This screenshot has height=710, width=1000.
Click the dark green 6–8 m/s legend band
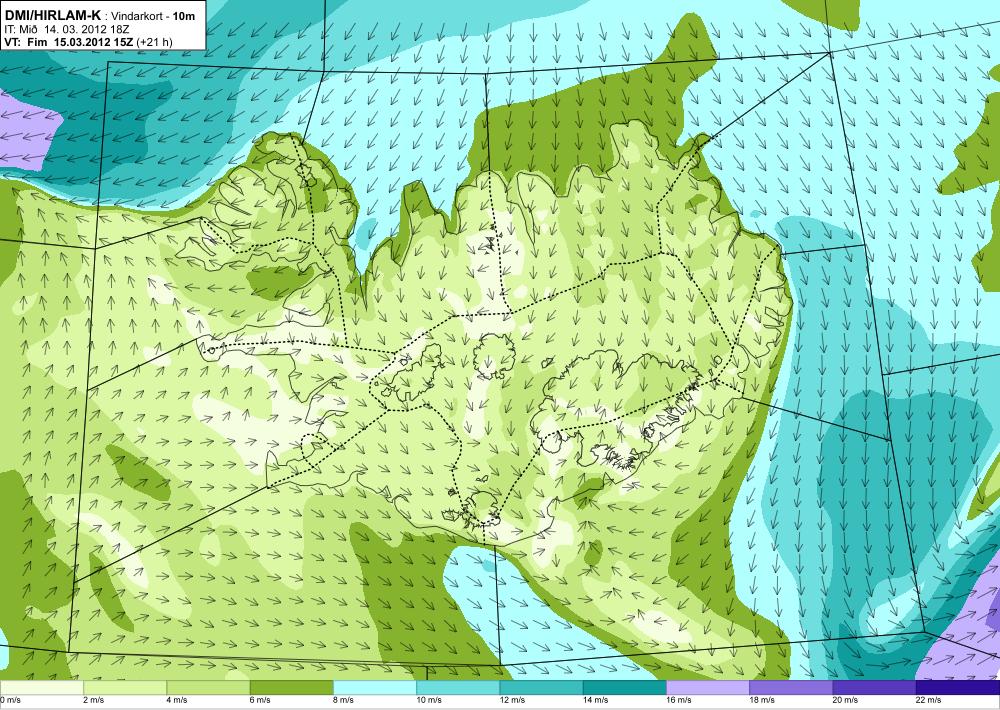291,688
